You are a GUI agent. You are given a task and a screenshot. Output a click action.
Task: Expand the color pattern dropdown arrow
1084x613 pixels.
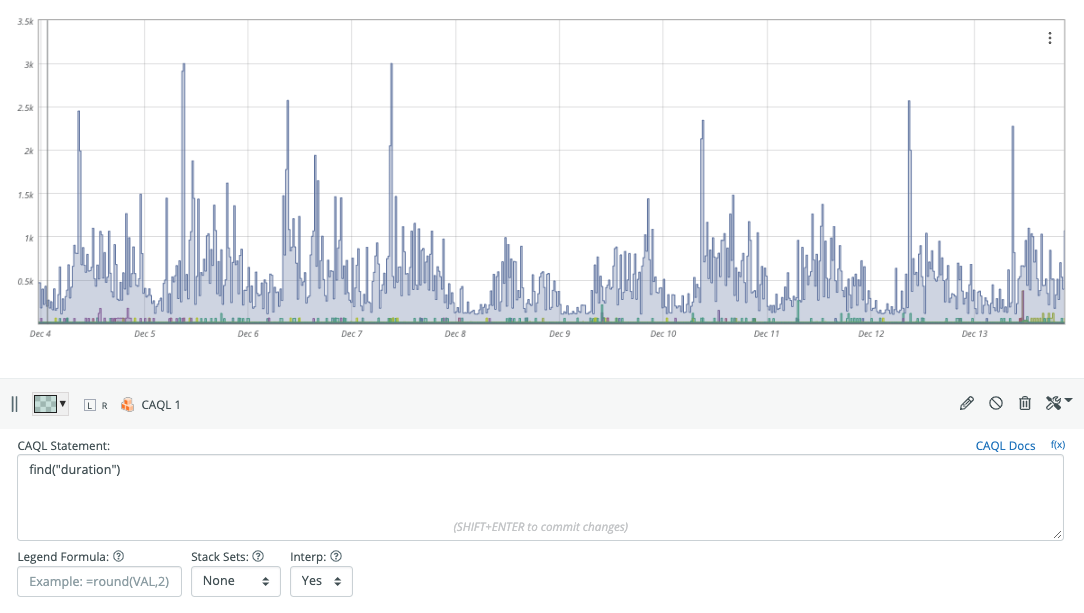point(62,404)
